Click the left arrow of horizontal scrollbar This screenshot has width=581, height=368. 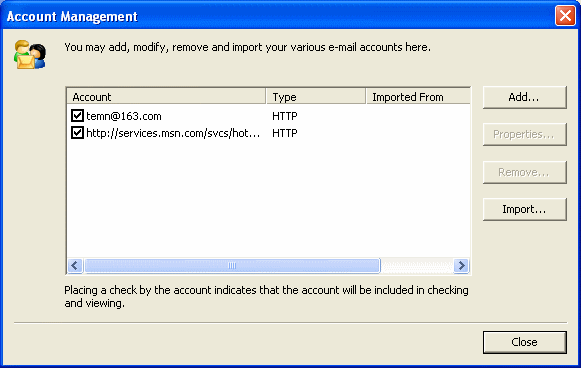point(75,265)
